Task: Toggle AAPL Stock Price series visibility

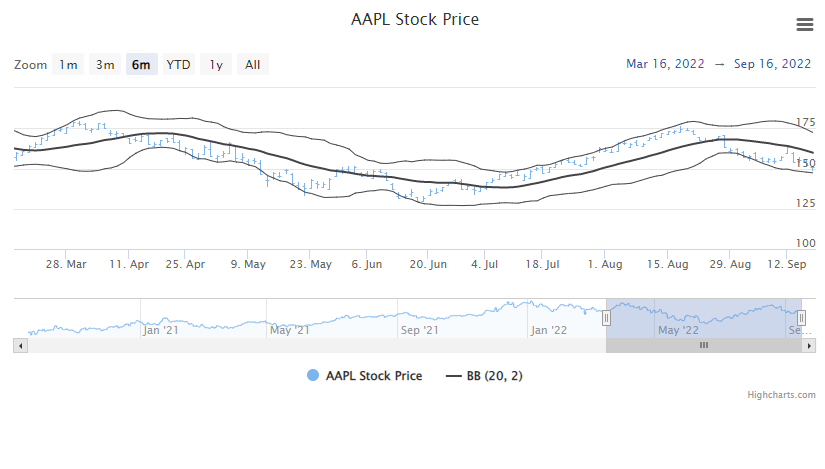Action: tap(373, 376)
